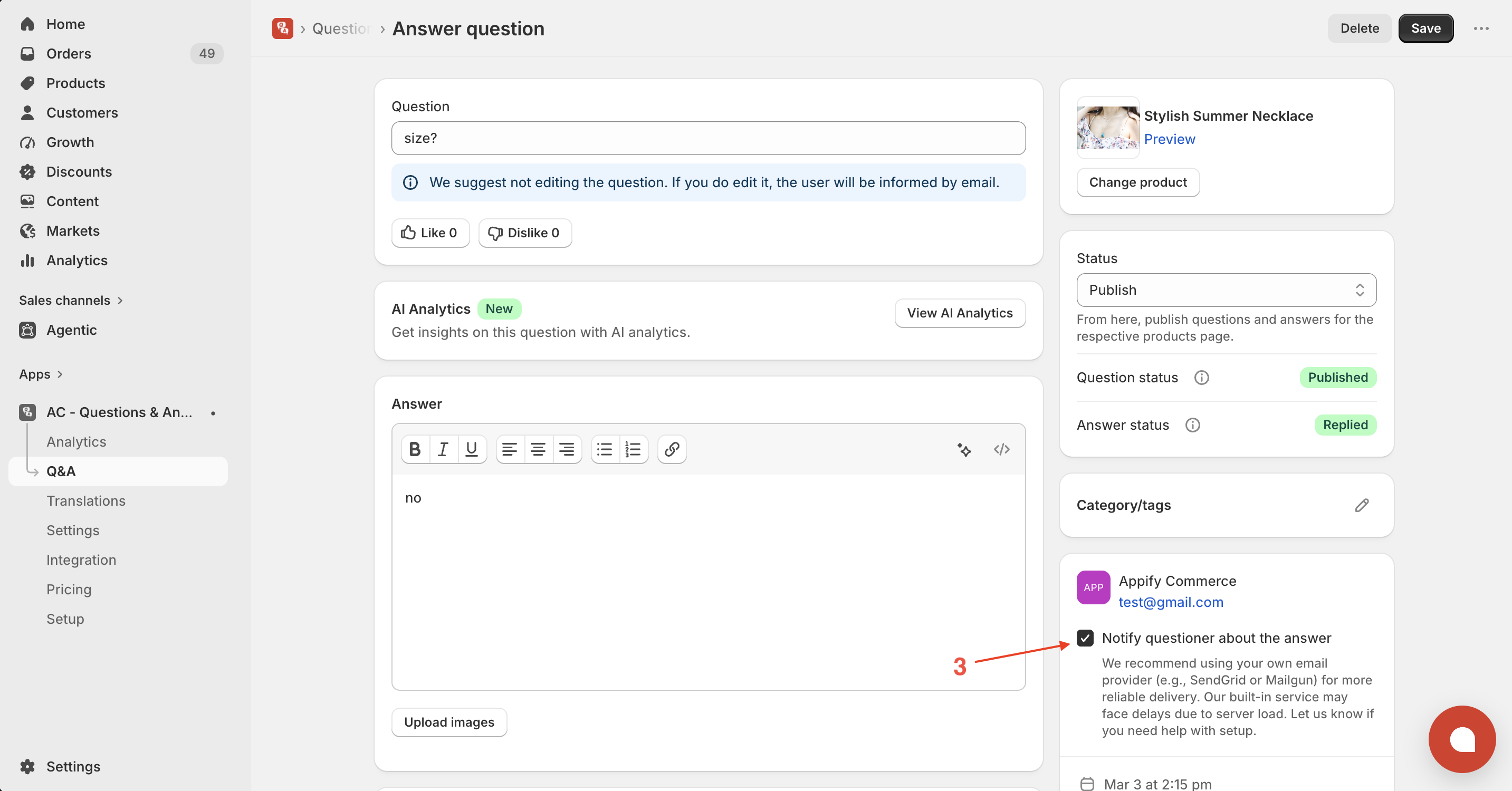Click the Like thumbs-up button

(x=430, y=233)
